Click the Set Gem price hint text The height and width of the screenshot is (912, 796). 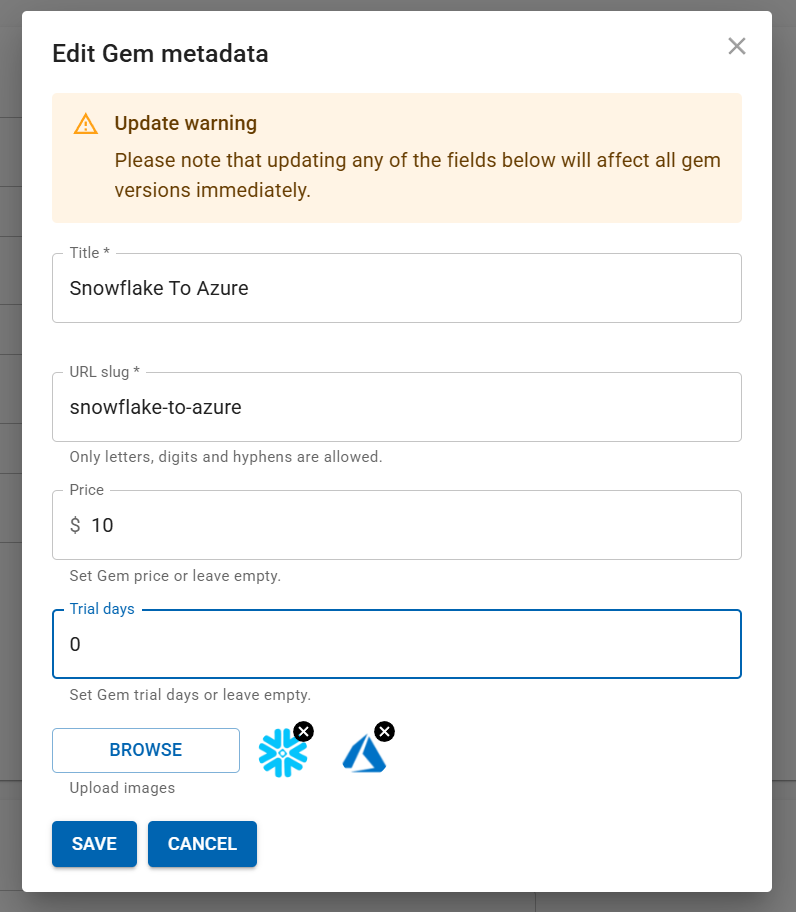(x=175, y=576)
